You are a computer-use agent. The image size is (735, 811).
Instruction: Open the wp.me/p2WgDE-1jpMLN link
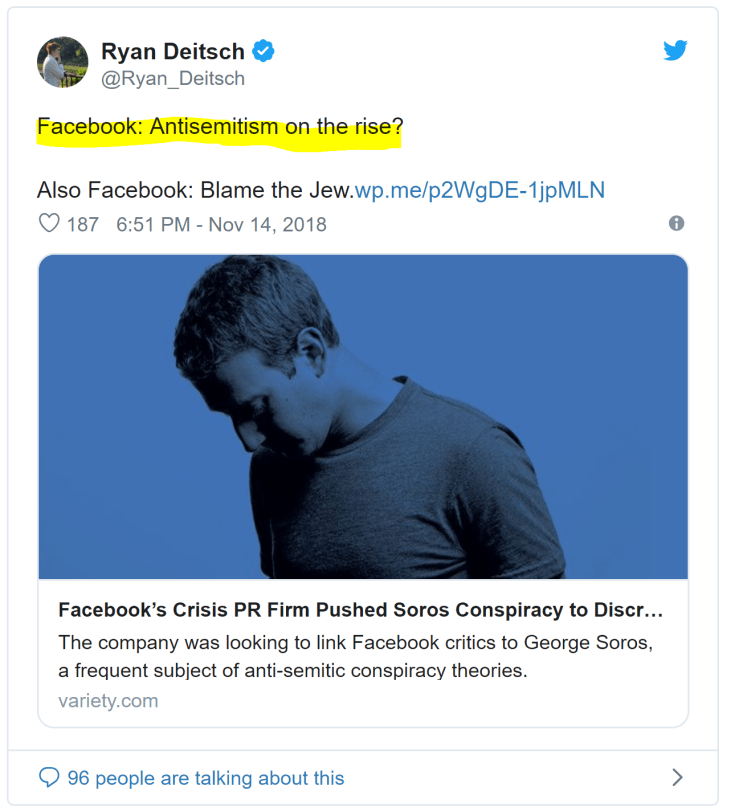480,190
